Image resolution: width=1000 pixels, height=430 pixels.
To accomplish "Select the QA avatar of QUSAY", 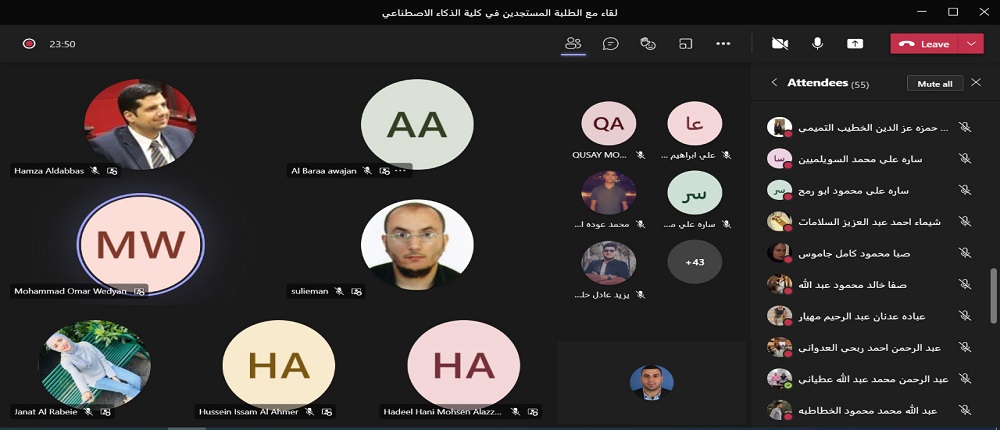I will (x=608, y=124).
